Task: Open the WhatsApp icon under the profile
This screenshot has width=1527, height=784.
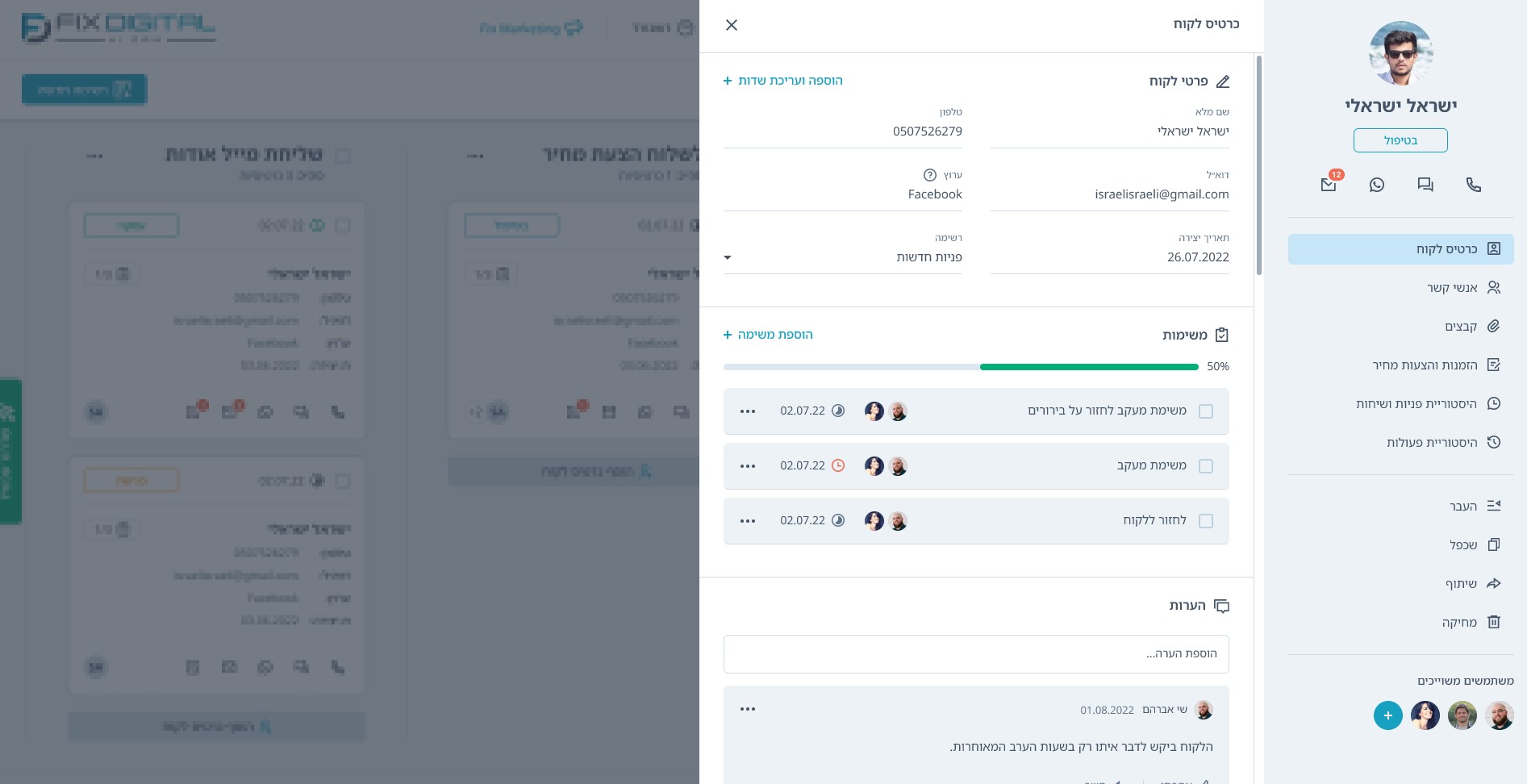Action: pos(1377,185)
